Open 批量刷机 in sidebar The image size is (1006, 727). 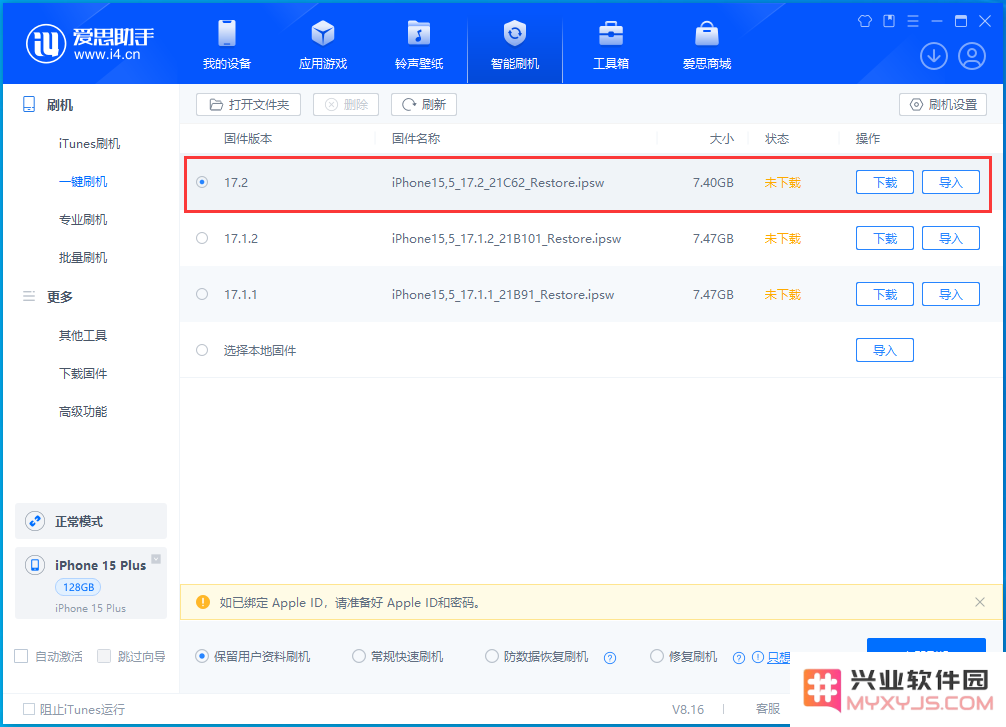pos(83,257)
